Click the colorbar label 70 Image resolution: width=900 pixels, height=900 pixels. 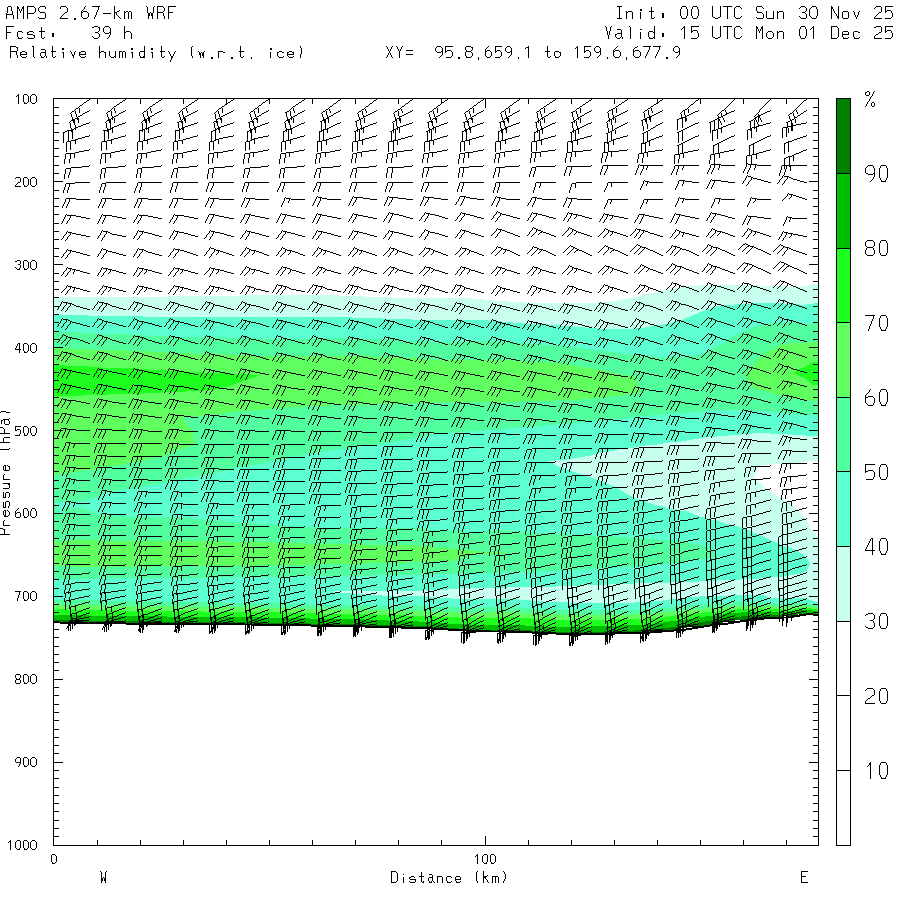pyautogui.click(x=876, y=323)
